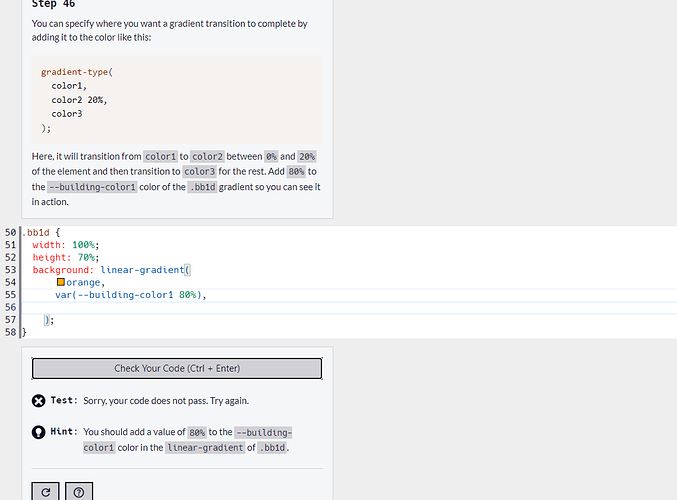Click the closing parenthesis on line 57
The height and width of the screenshot is (500, 677).
(47, 320)
